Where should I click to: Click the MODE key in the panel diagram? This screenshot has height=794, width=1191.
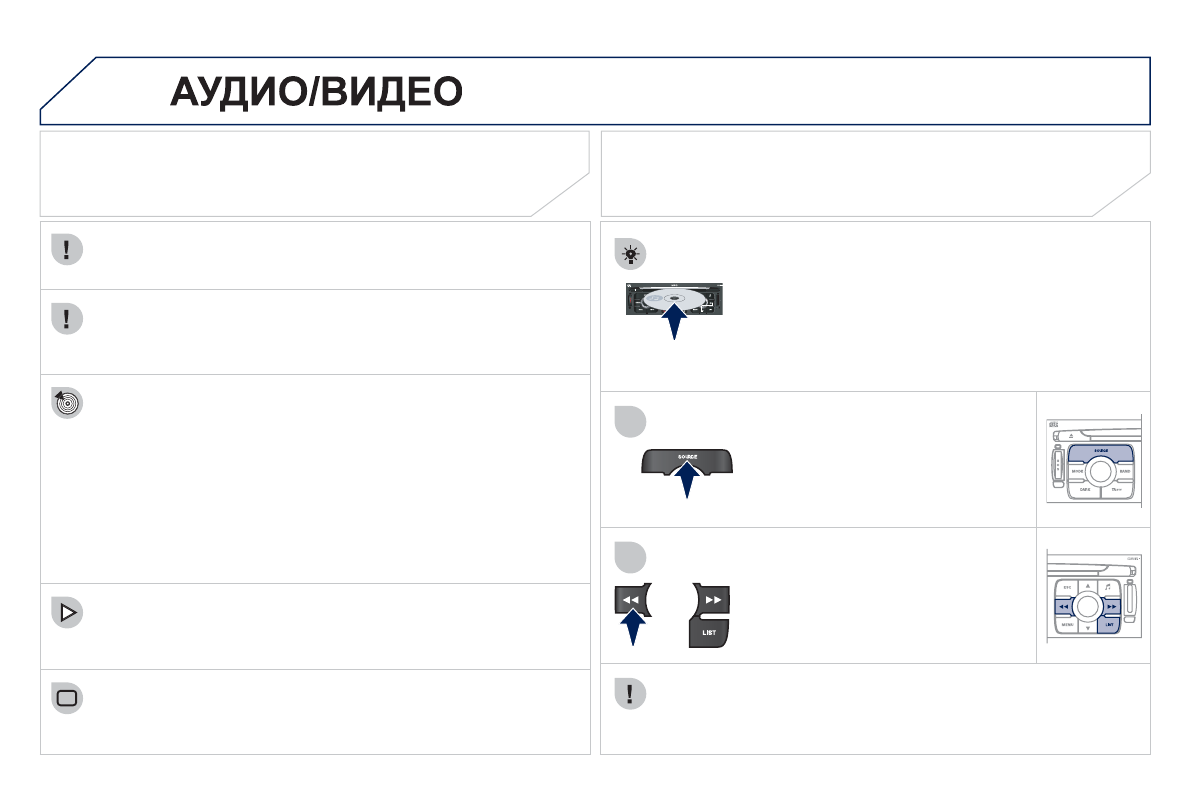click(x=1077, y=470)
